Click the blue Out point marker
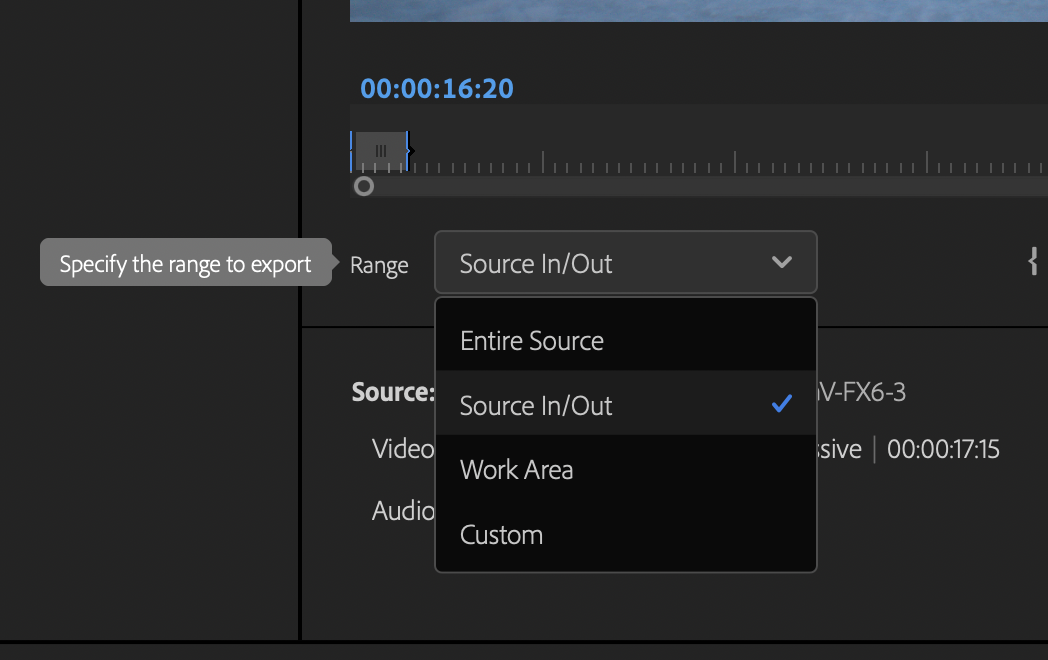Image resolution: width=1048 pixels, height=660 pixels. pyautogui.click(x=407, y=148)
